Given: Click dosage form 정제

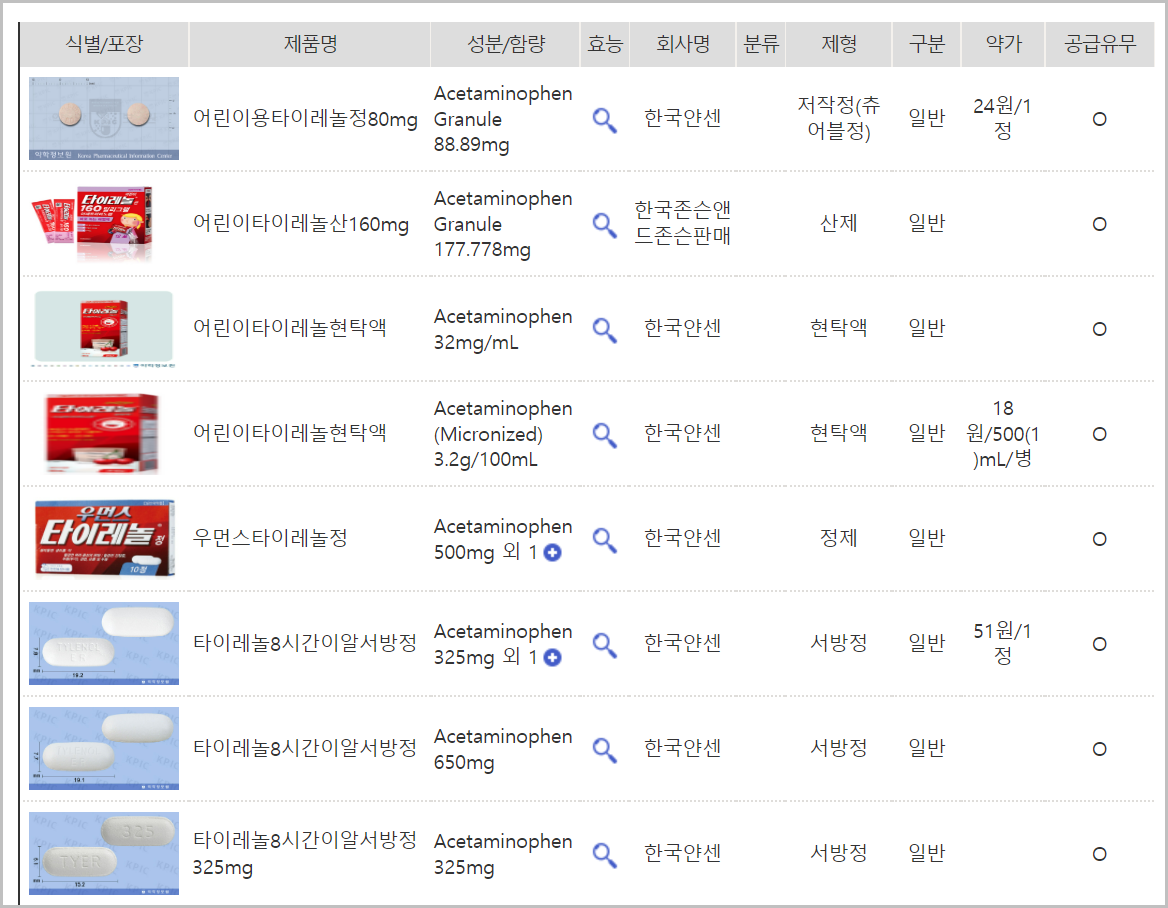Looking at the screenshot, I should [839, 538].
